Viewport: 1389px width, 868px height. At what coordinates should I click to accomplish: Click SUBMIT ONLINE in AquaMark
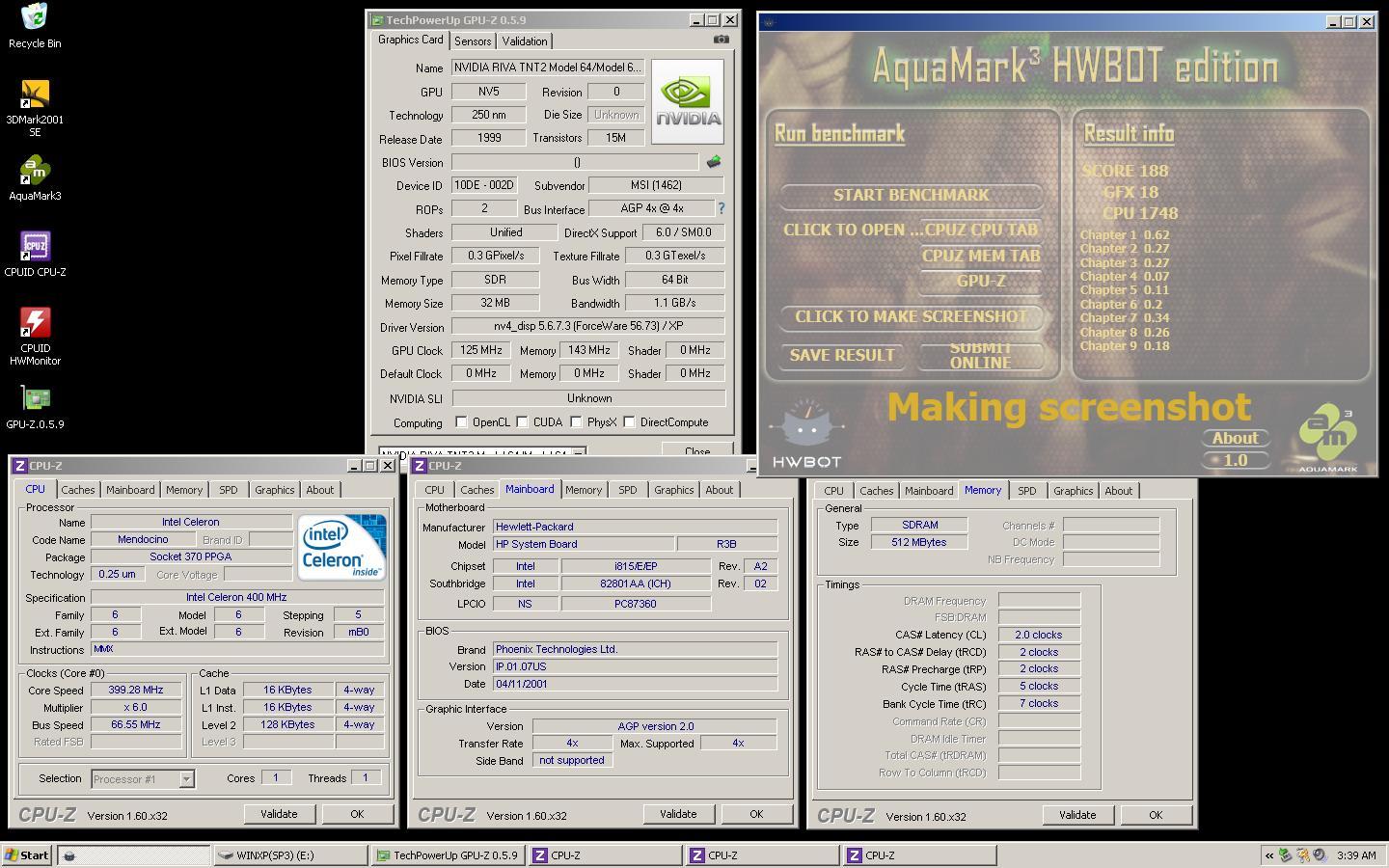[x=980, y=355]
